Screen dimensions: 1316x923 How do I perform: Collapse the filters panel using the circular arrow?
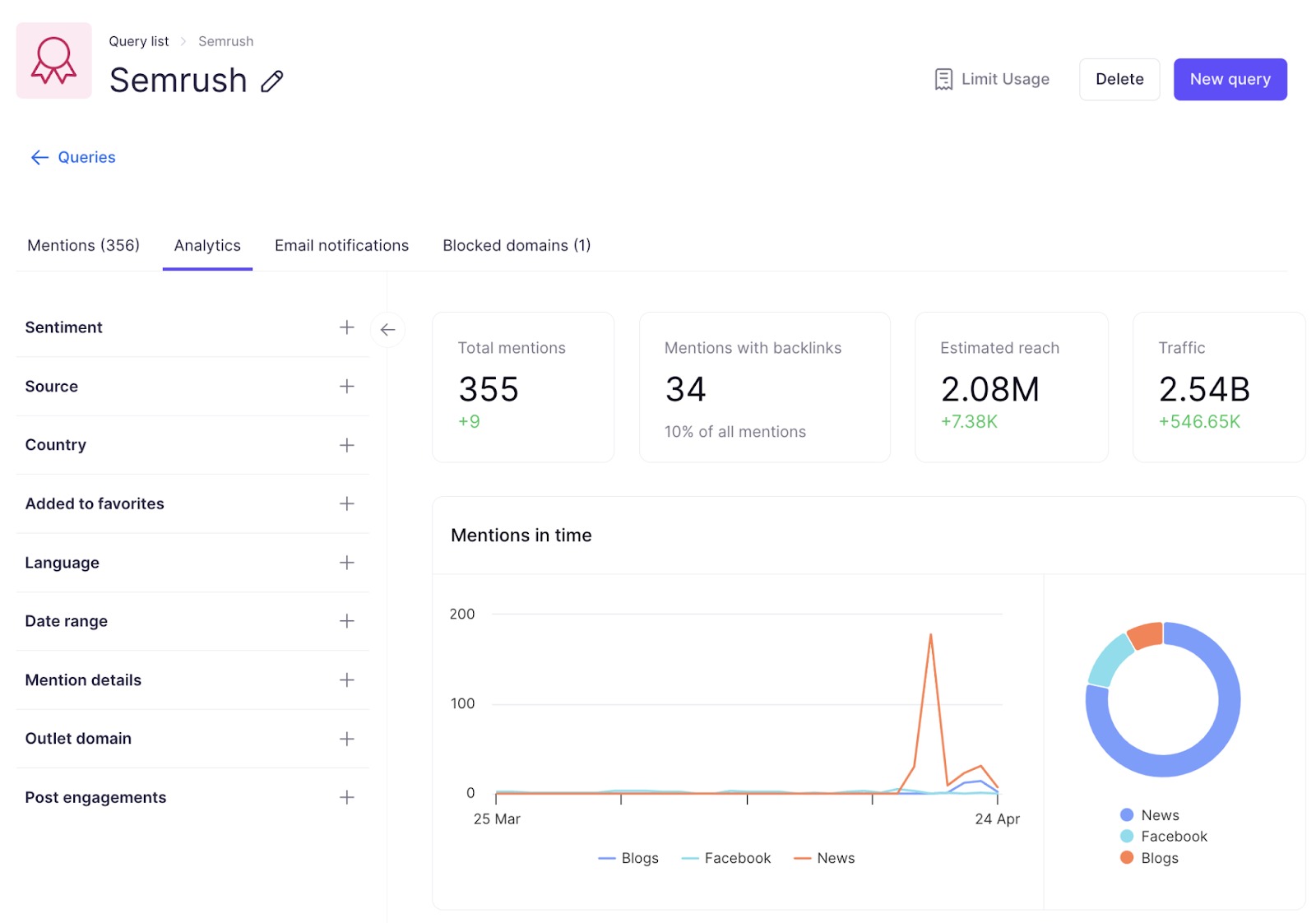pyautogui.click(x=387, y=328)
